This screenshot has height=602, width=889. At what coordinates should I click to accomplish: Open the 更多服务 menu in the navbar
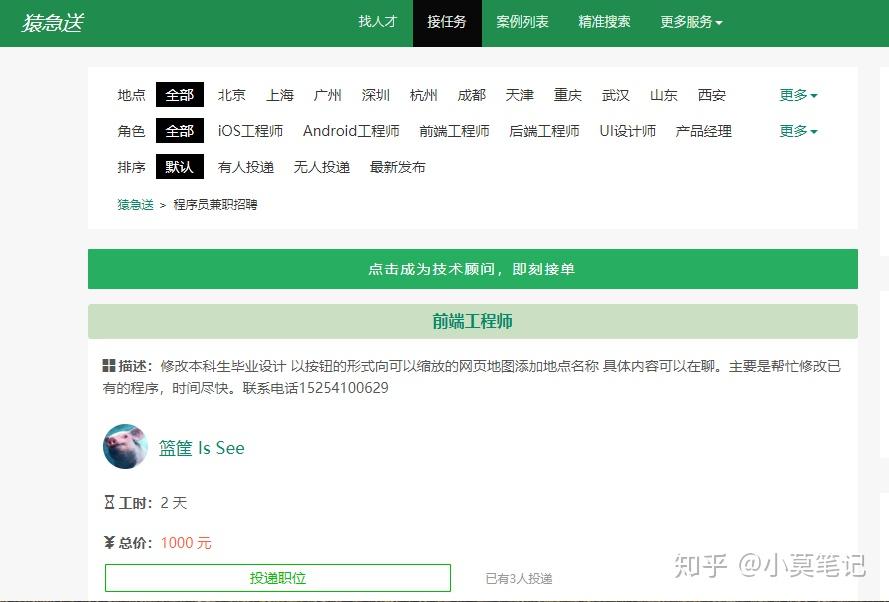point(691,22)
